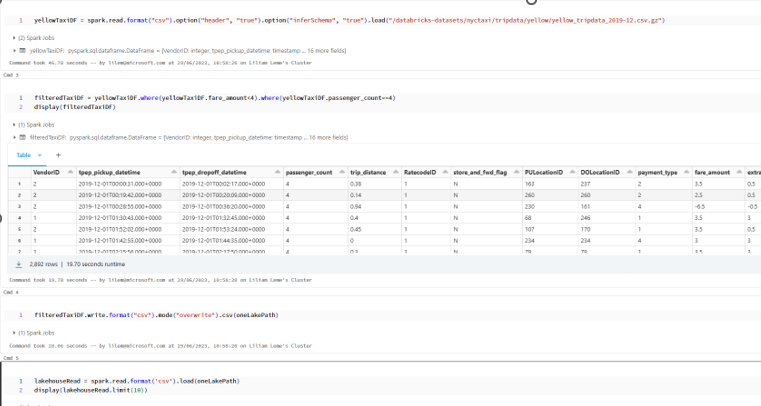The width and height of the screenshot is (761, 406).
Task: Click dropoff cell 2019-12-01T00:20:09.000+0000
Action: pyautogui.click(x=224, y=195)
